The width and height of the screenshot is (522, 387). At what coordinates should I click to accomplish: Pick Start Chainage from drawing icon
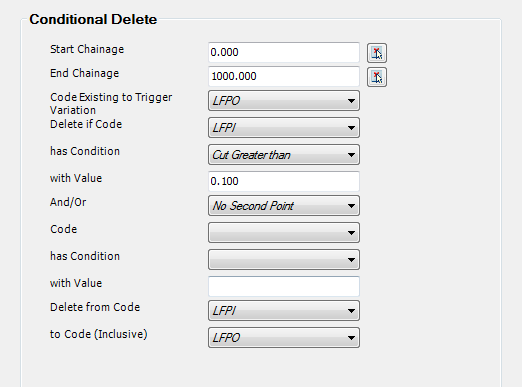click(x=377, y=53)
